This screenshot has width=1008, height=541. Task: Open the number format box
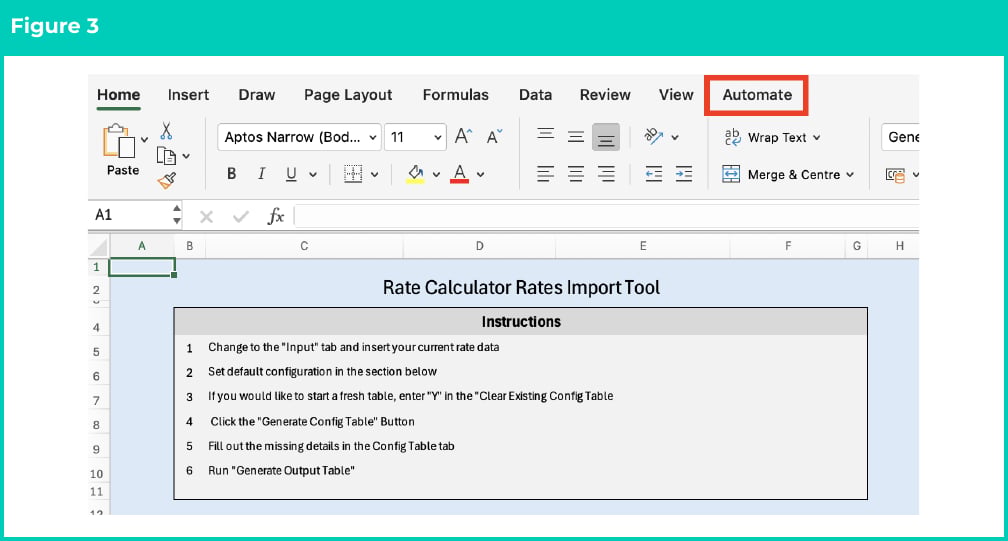tap(900, 137)
